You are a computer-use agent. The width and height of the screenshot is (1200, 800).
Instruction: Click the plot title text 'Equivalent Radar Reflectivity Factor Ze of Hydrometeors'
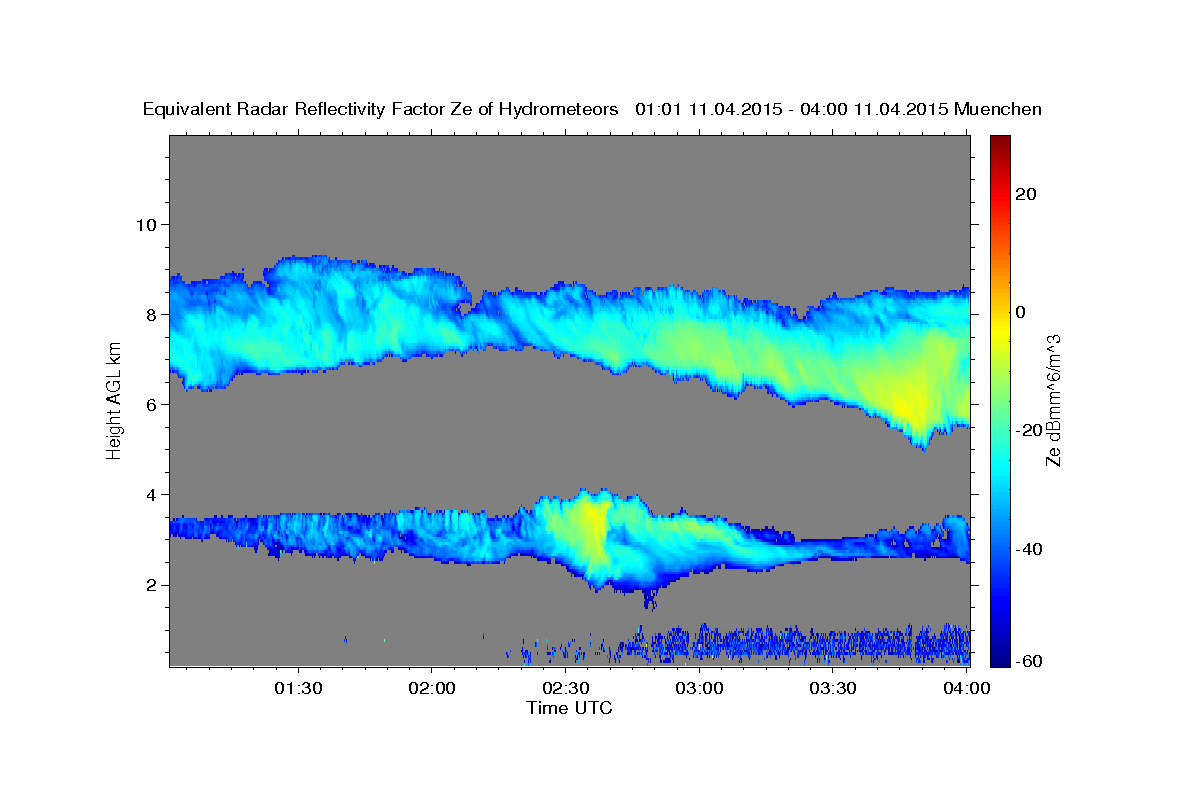point(381,110)
